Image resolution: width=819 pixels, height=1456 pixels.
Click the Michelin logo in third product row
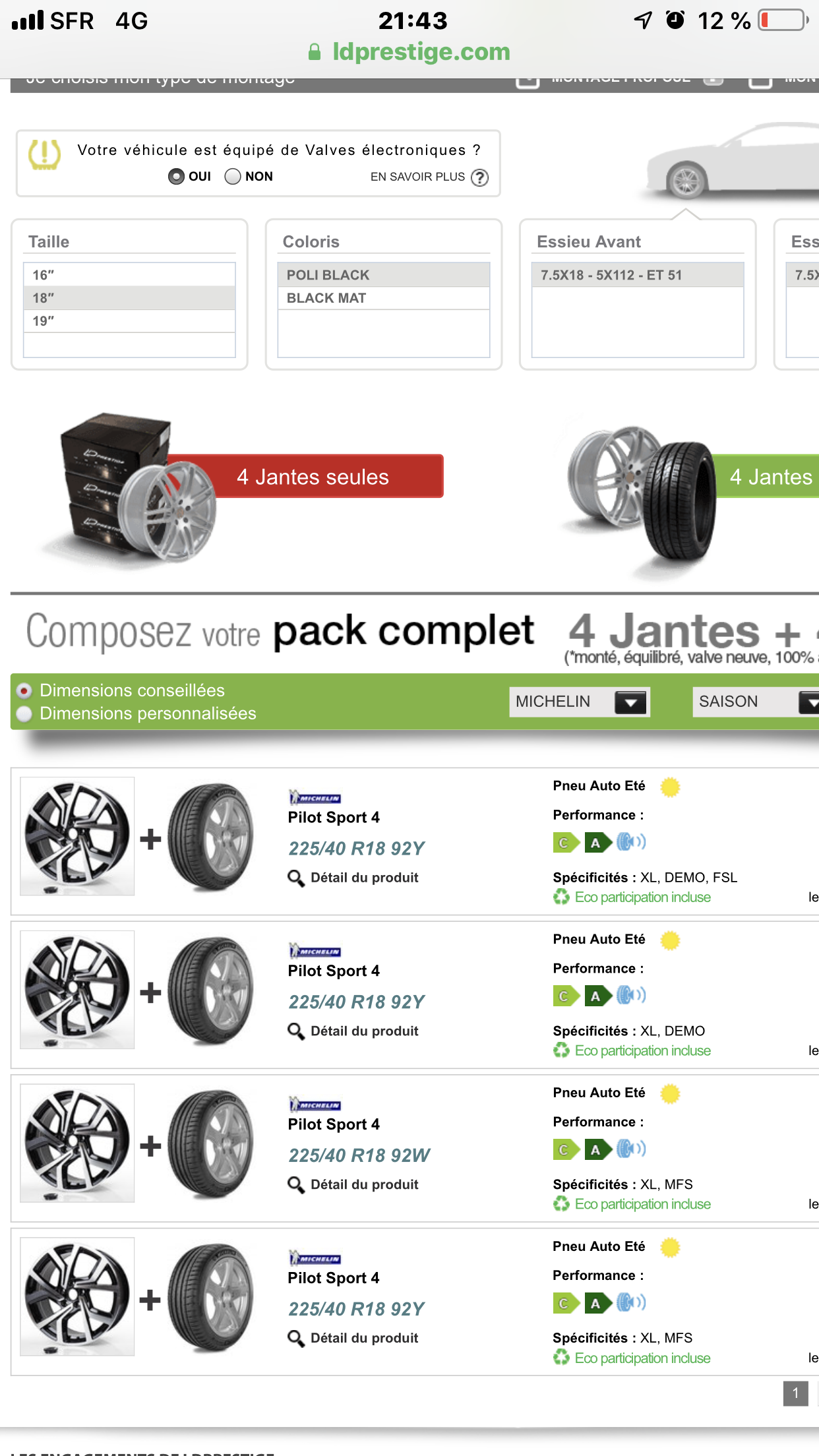[315, 1105]
